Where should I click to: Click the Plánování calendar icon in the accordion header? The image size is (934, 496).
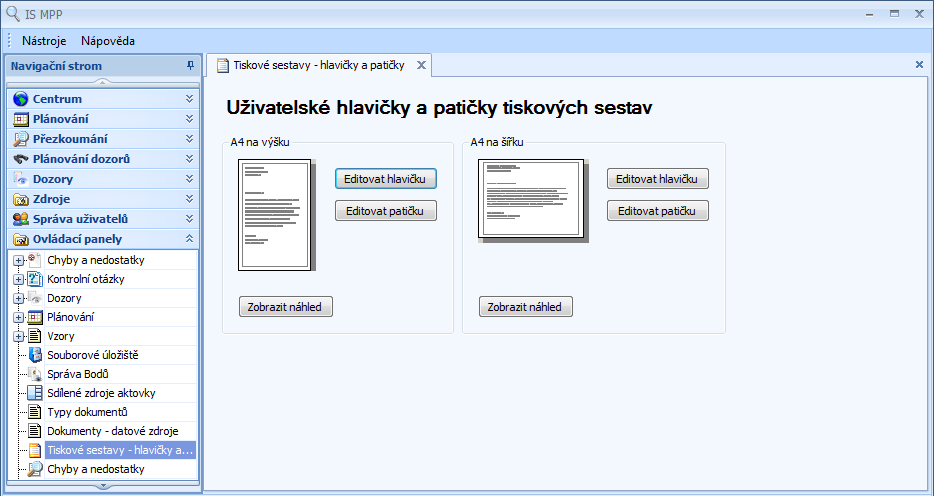point(21,119)
